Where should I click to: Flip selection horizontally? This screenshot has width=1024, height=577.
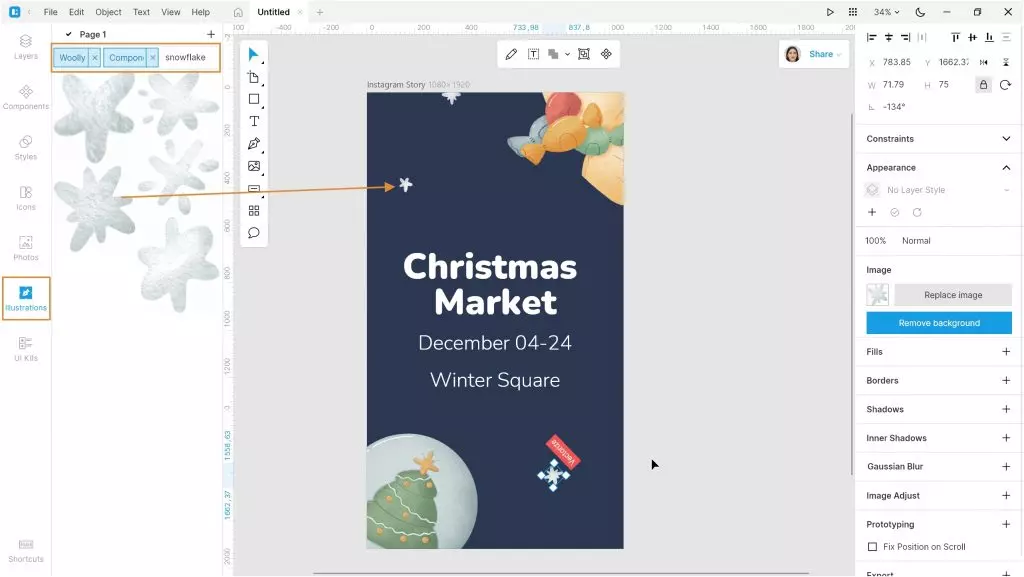[984, 62]
